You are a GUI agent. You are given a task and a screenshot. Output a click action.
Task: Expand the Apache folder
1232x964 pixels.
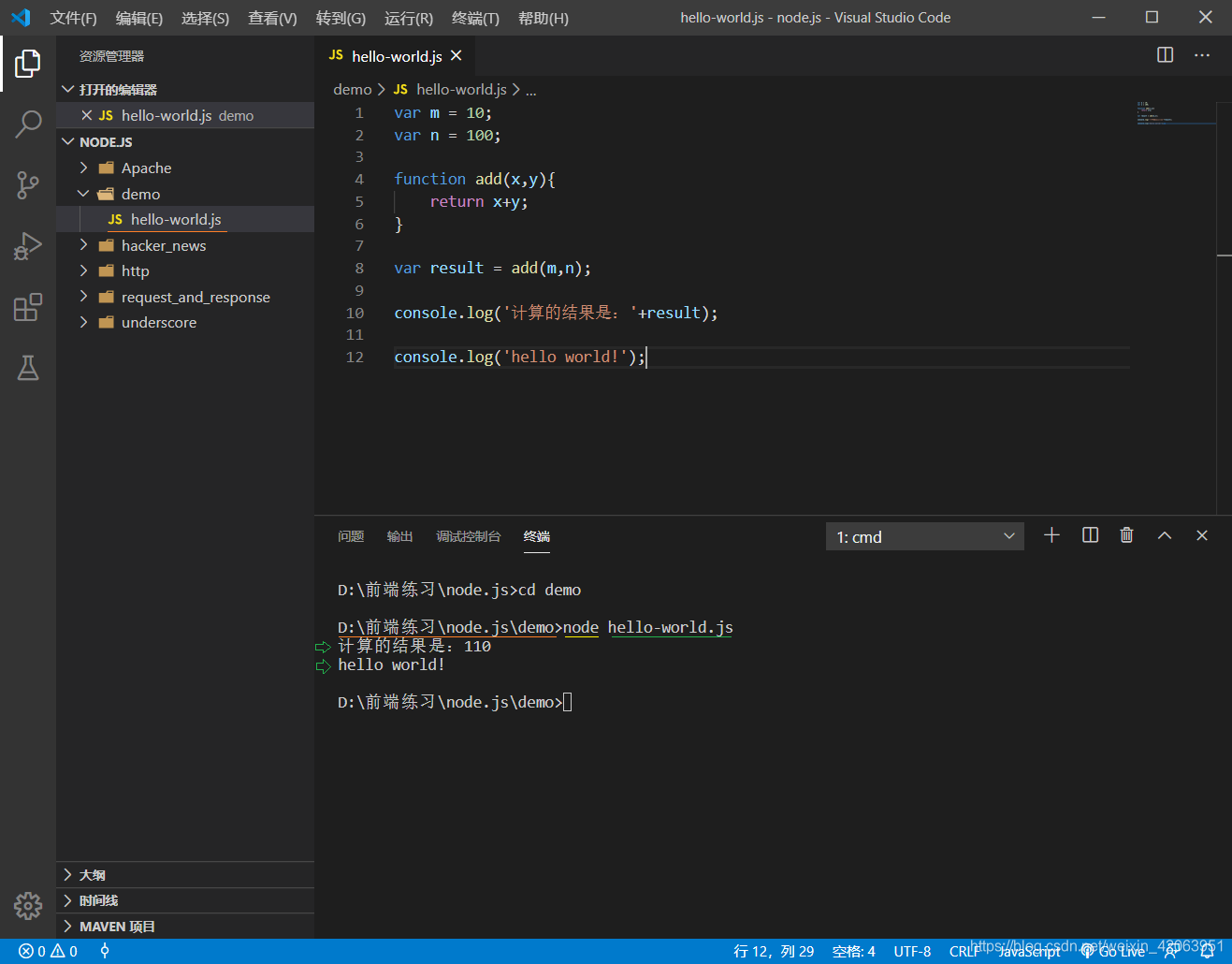point(84,168)
